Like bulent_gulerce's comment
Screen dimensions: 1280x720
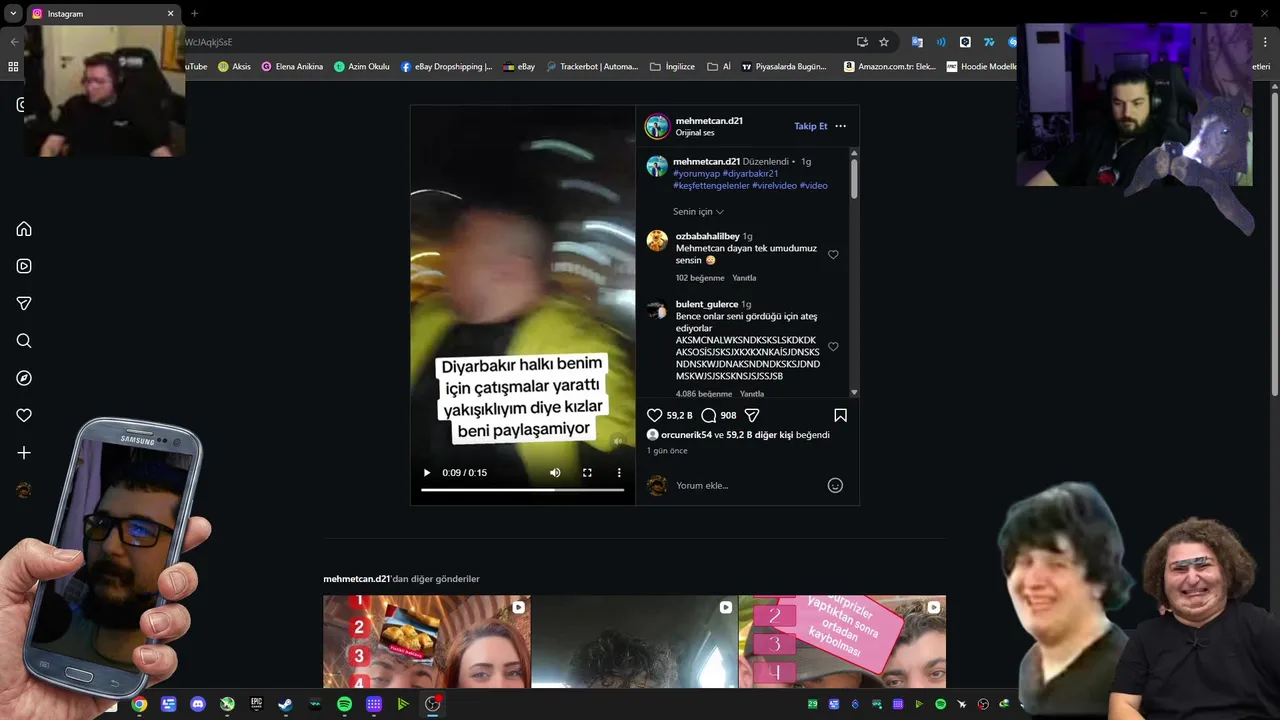(x=833, y=346)
